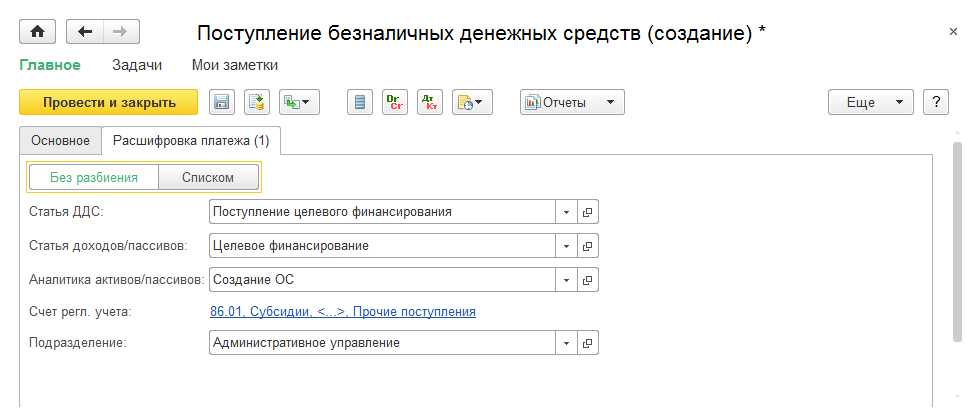Show Dr/Cr postings icon

(395, 102)
